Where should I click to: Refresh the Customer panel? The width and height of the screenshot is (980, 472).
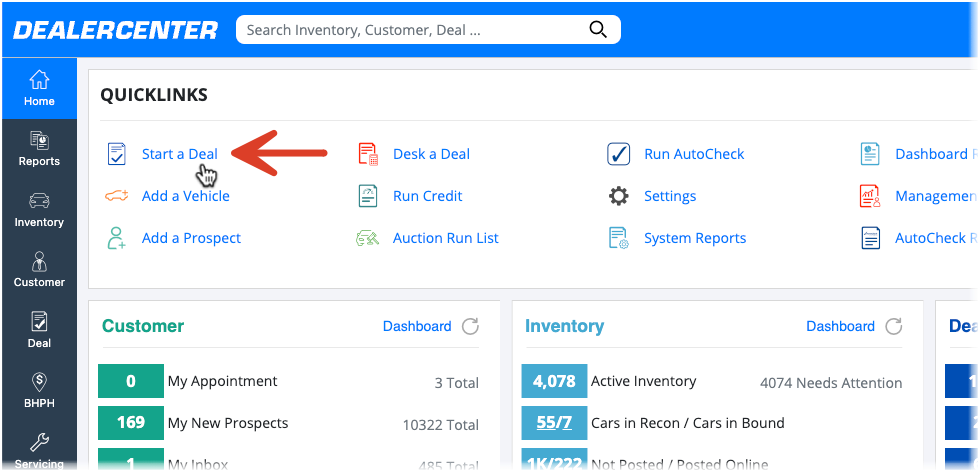[470, 326]
